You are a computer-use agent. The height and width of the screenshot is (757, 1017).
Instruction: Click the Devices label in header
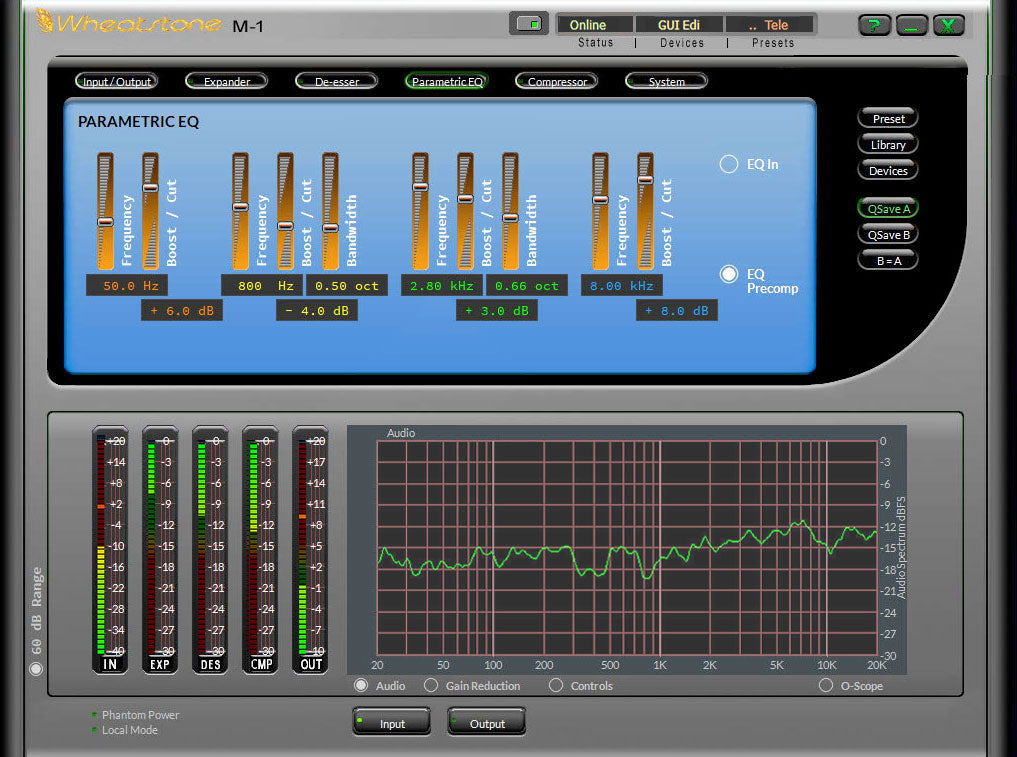682,43
